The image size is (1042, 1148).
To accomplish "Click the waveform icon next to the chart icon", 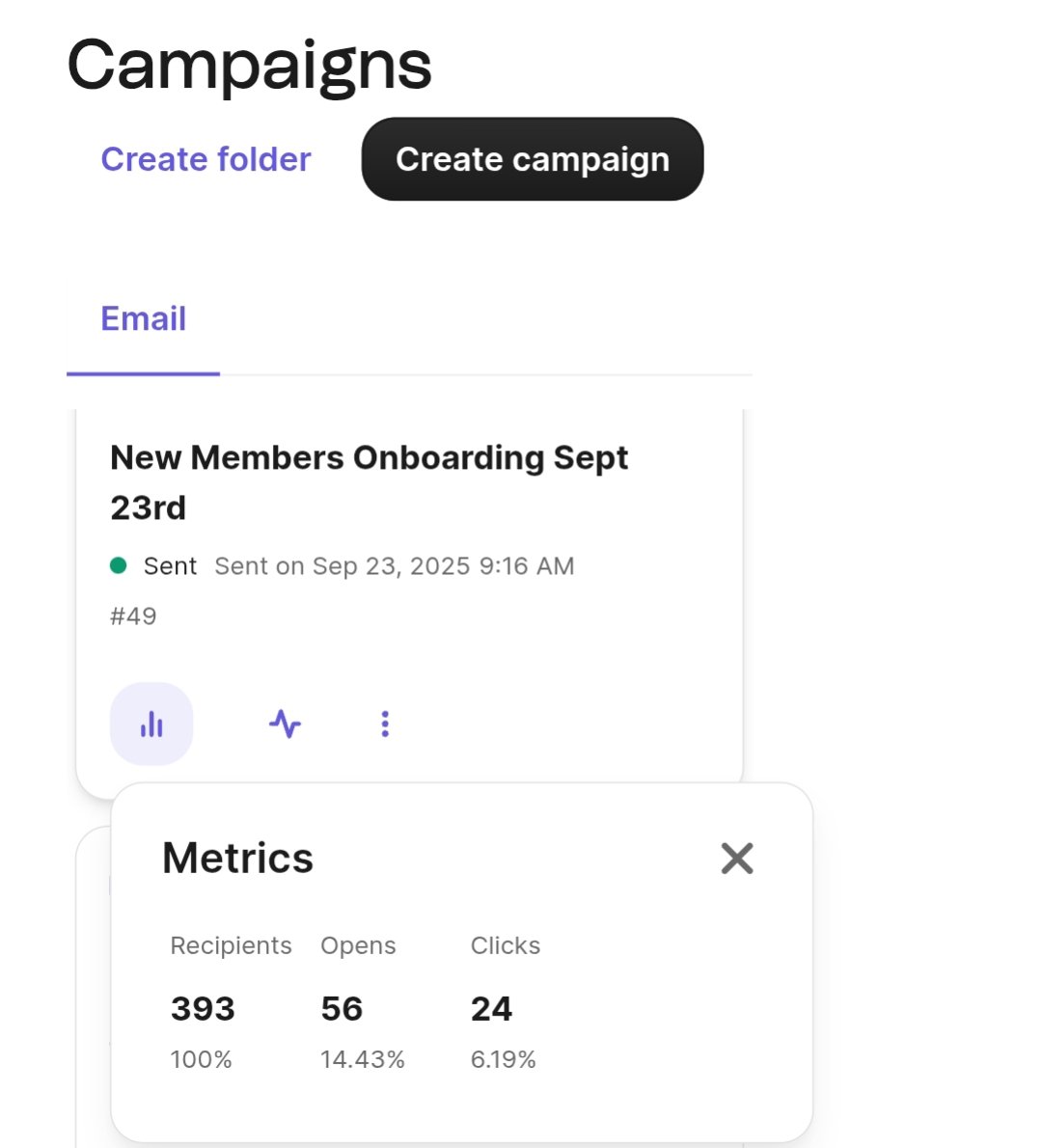I will [285, 724].
